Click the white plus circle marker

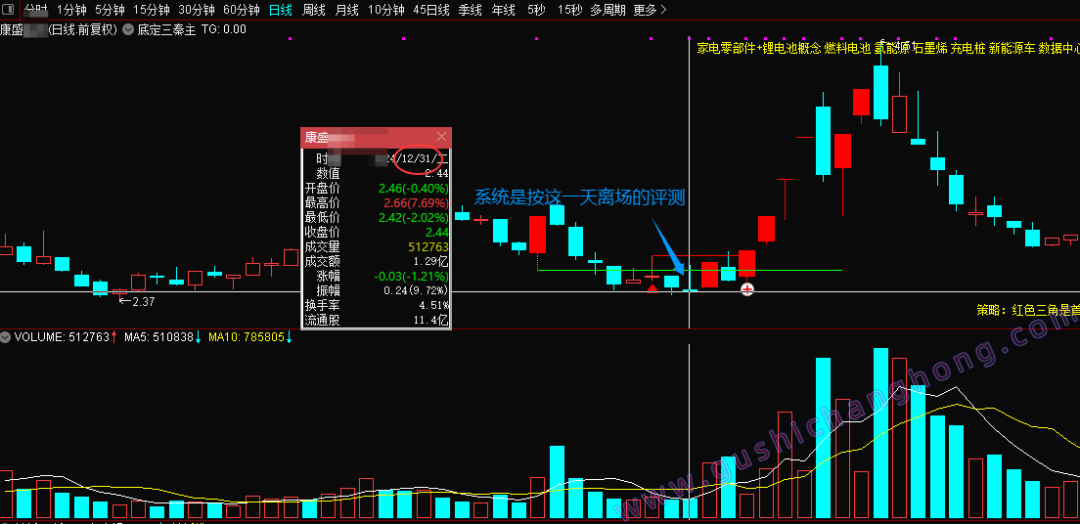(x=747, y=289)
